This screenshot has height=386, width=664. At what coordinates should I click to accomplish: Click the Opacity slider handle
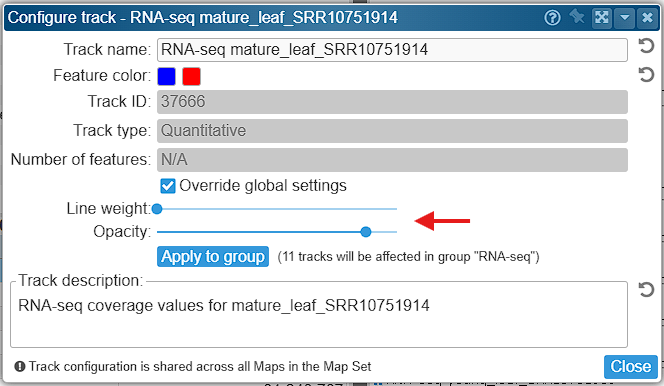click(x=366, y=232)
